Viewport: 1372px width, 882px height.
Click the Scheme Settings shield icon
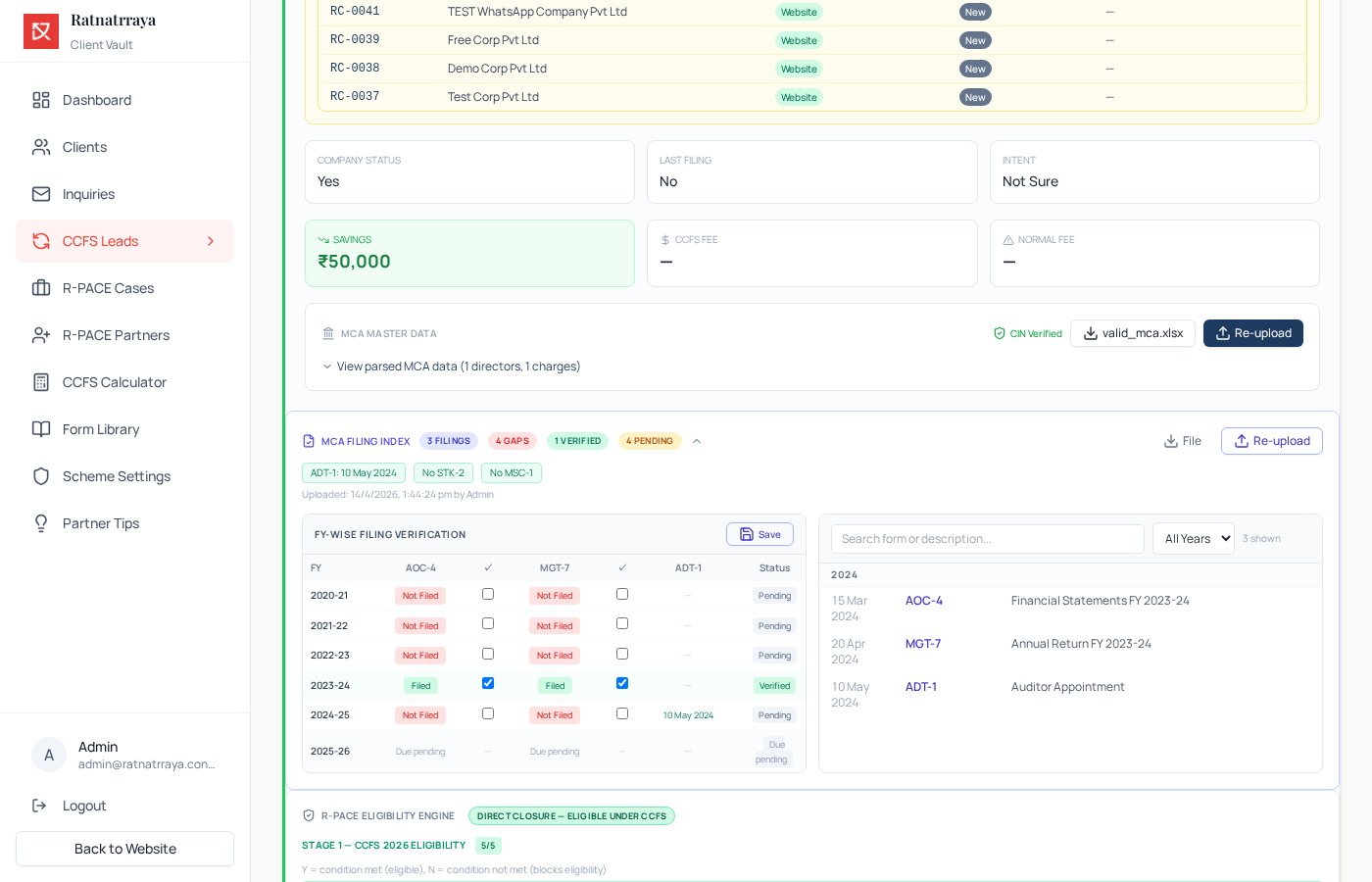coord(41,476)
